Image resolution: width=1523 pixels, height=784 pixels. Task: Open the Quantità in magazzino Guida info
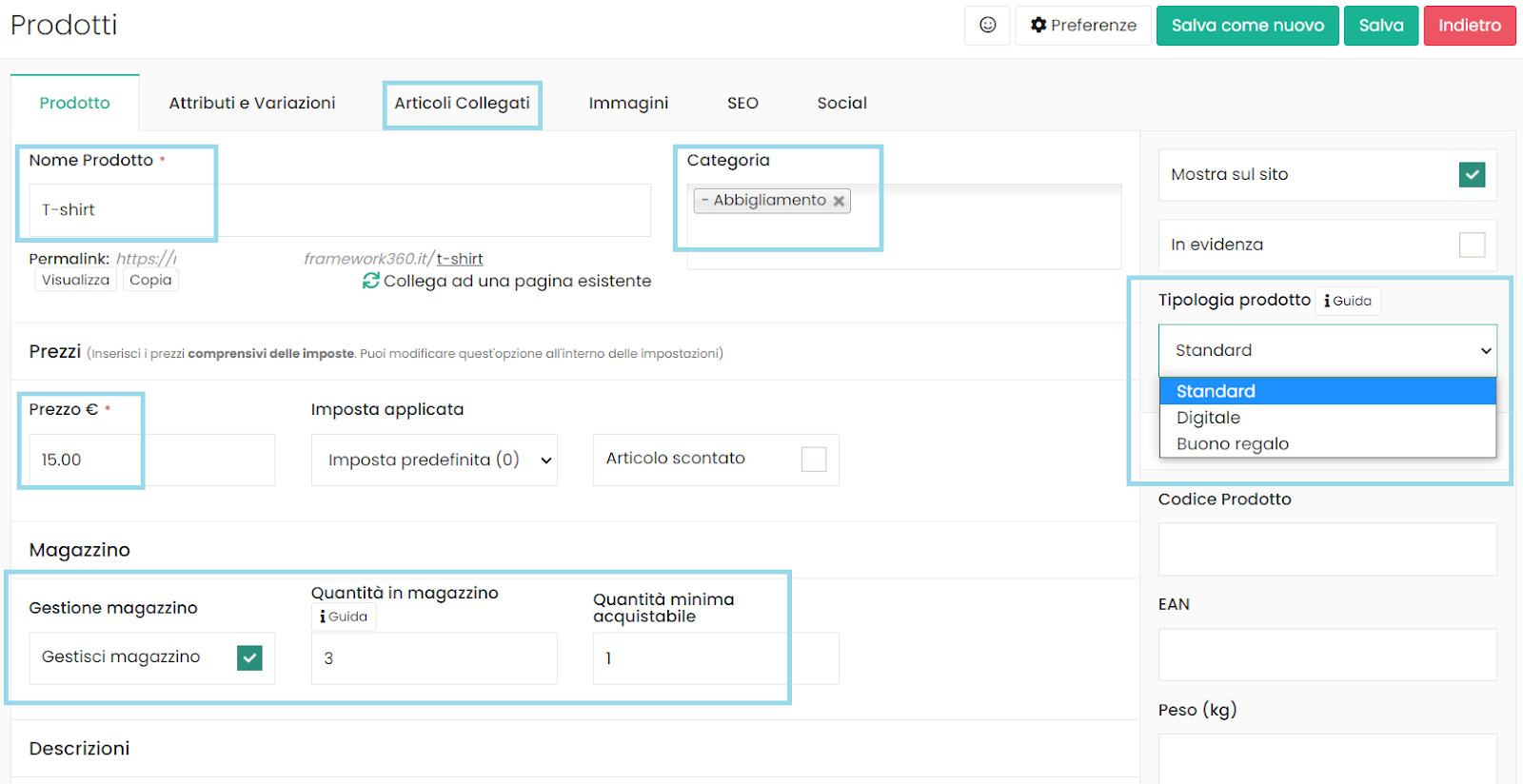coord(344,617)
